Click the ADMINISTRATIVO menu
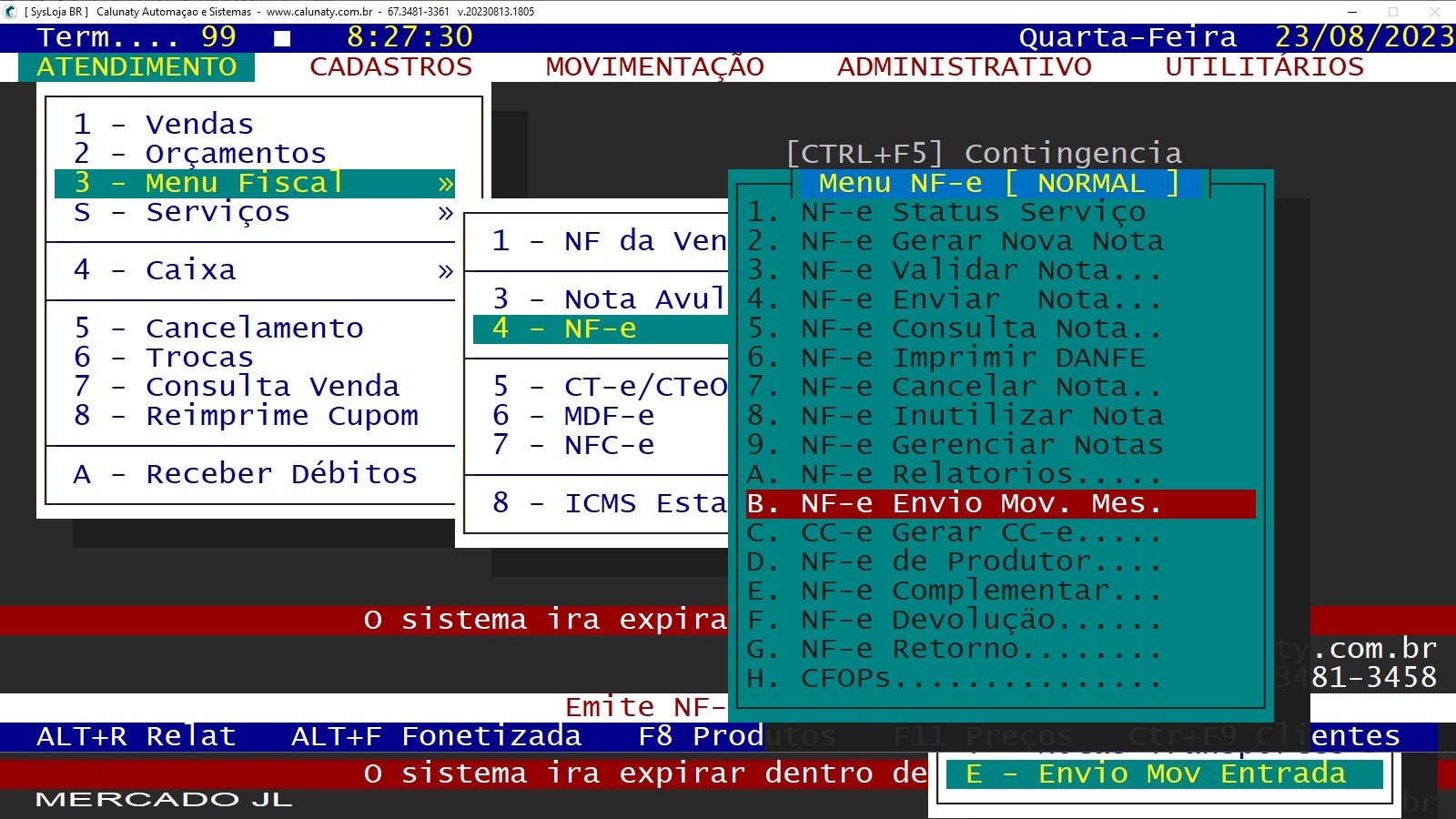1456x819 pixels. [x=964, y=67]
